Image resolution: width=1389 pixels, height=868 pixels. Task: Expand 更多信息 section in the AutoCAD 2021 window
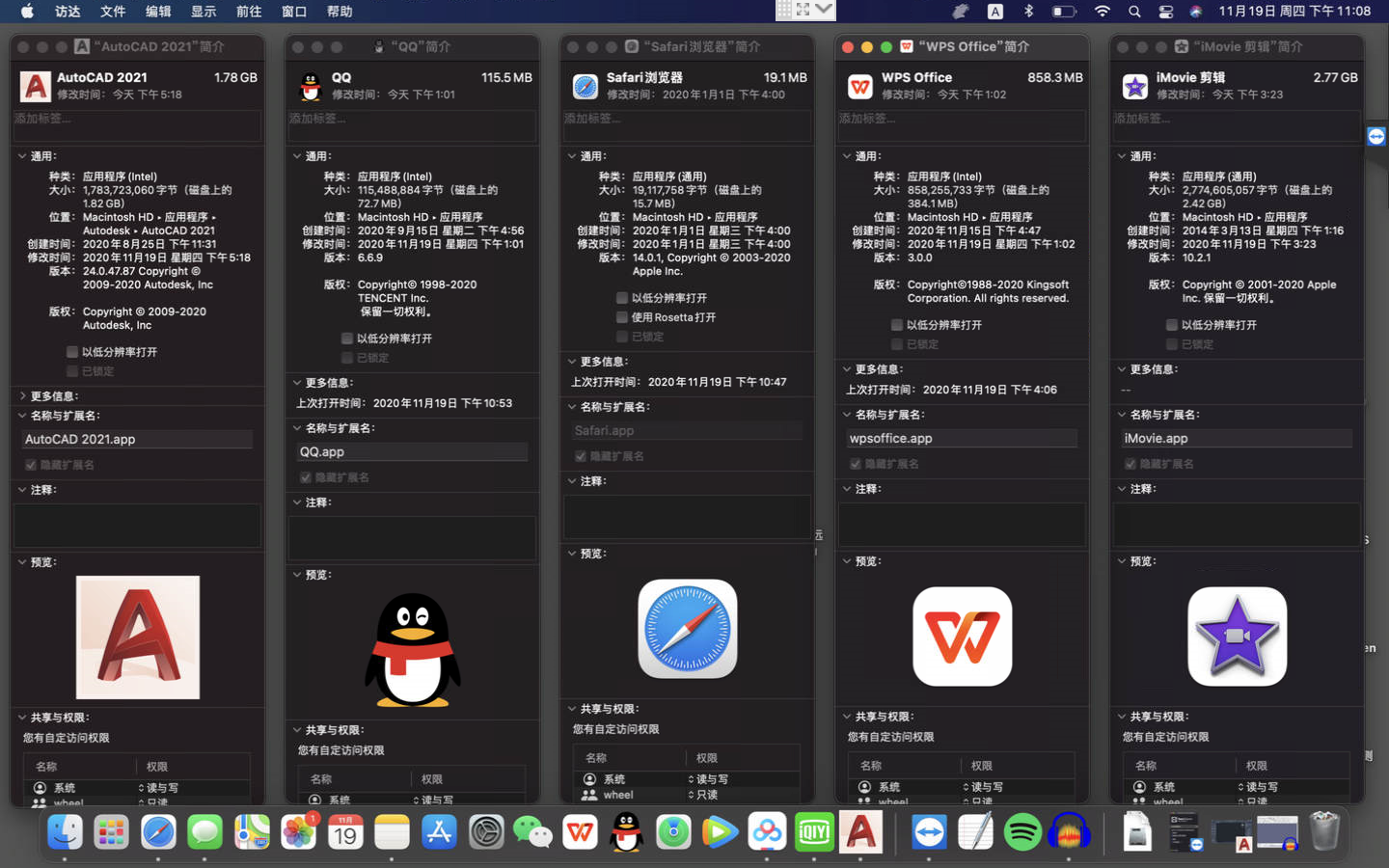22,396
